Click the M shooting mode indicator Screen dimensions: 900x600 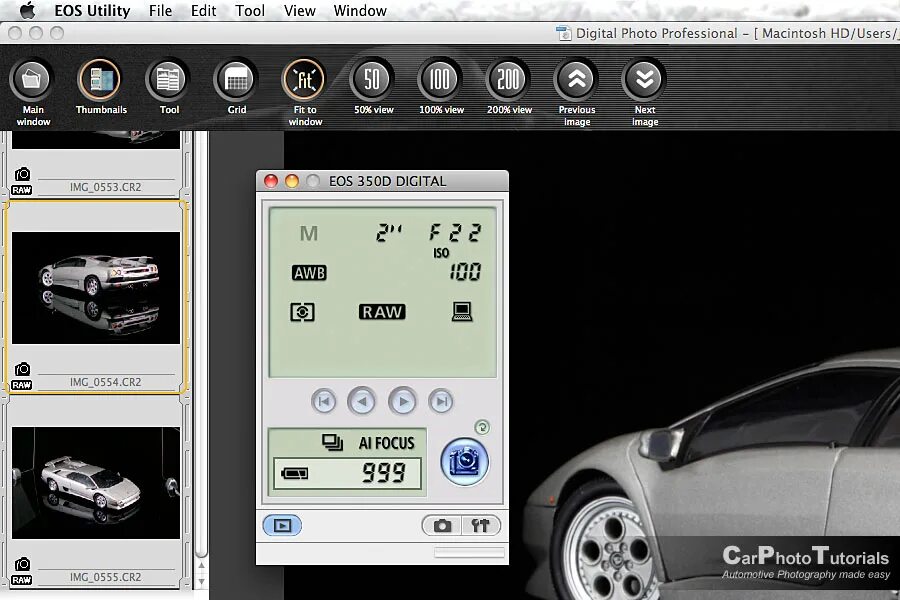tap(308, 233)
